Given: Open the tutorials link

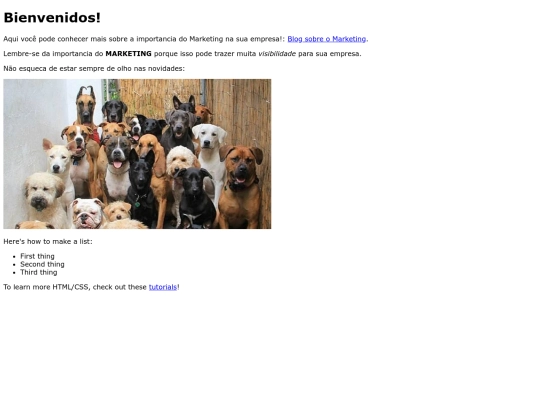Looking at the screenshot, I should [x=163, y=287].
